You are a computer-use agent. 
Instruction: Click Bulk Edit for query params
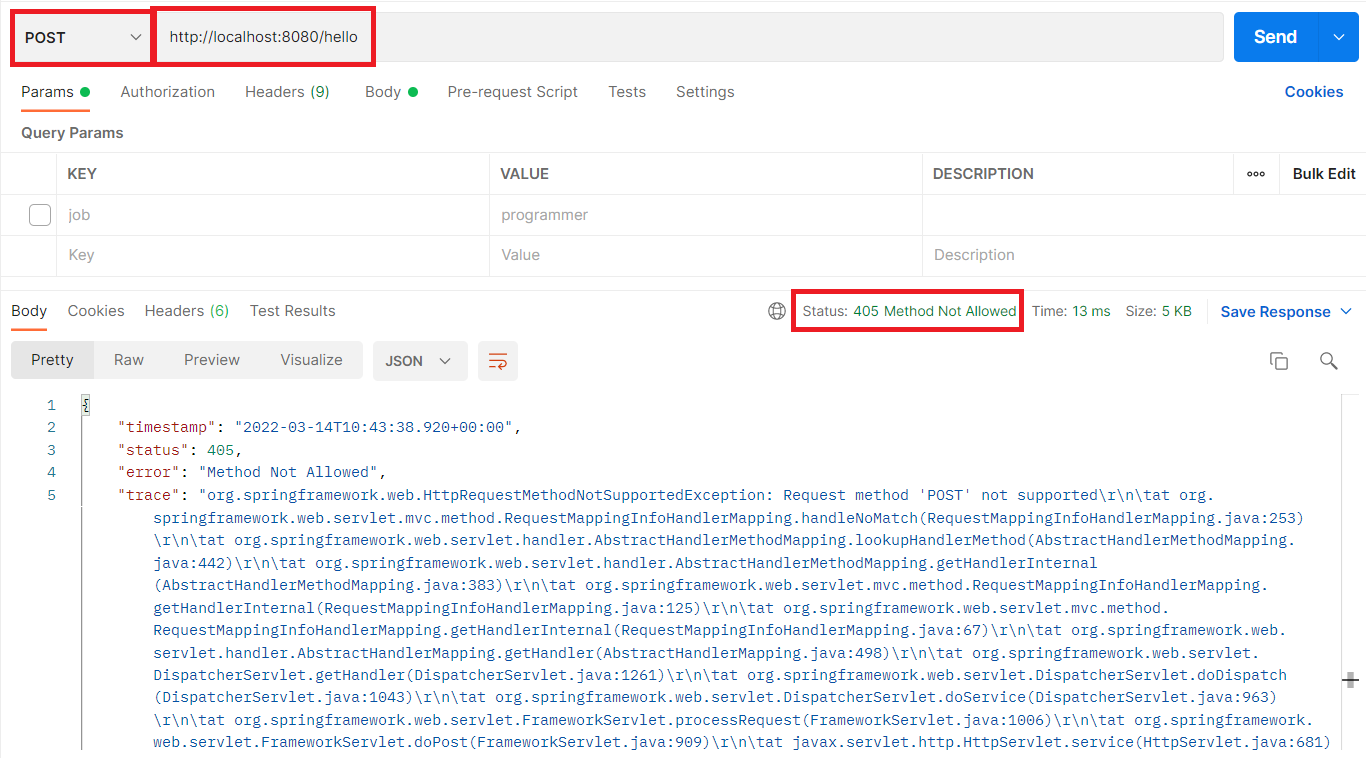coord(1324,174)
